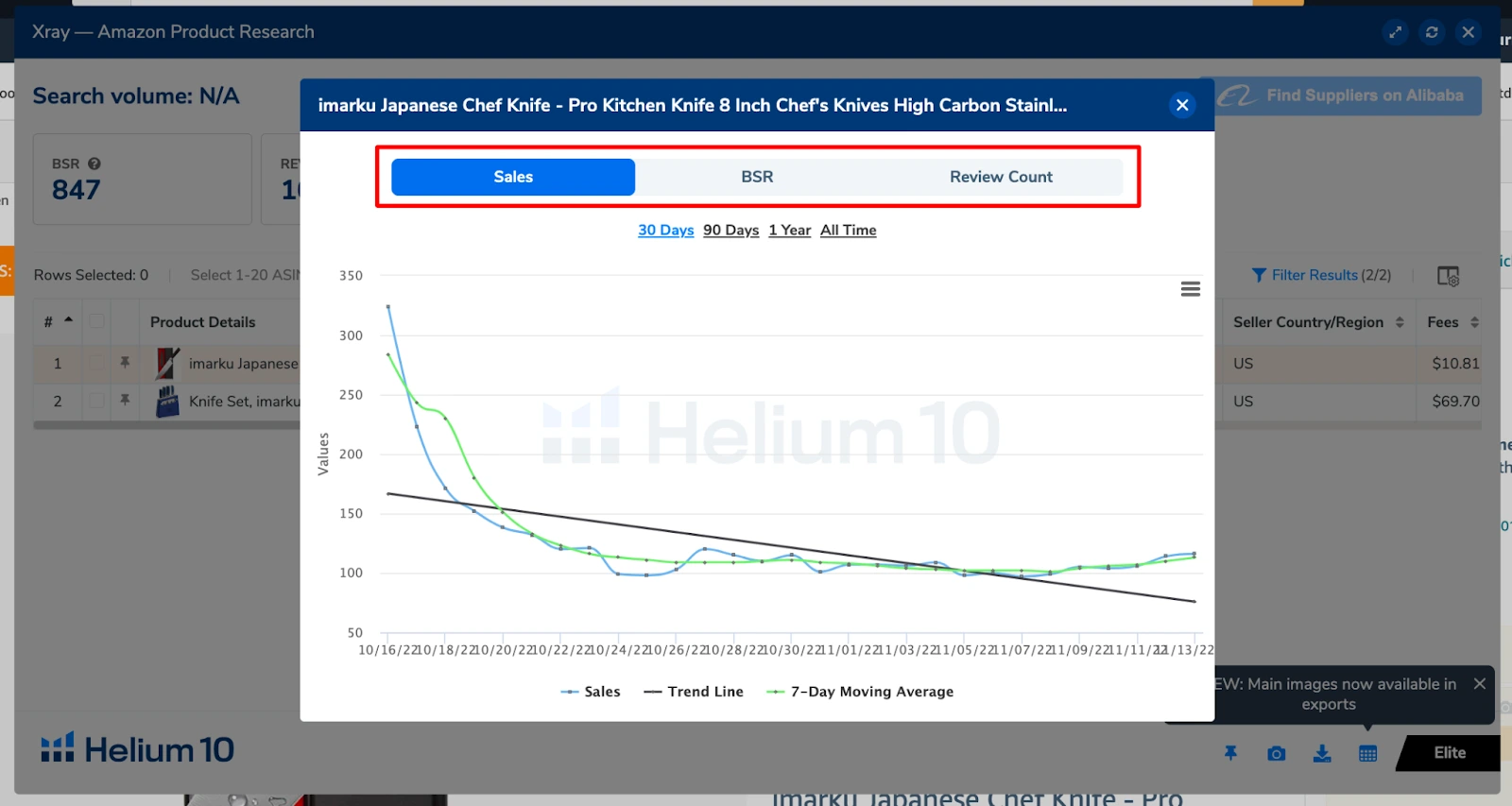The image size is (1512, 806).
Task: Select the 90 Days range link
Action: (731, 230)
